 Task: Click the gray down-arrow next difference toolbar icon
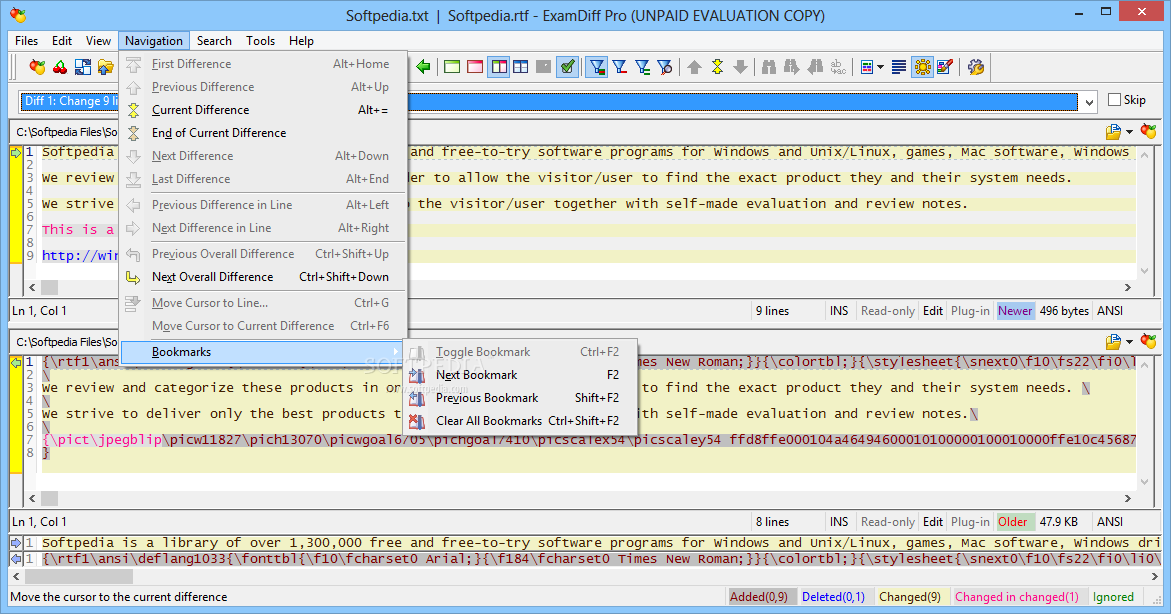click(x=740, y=67)
